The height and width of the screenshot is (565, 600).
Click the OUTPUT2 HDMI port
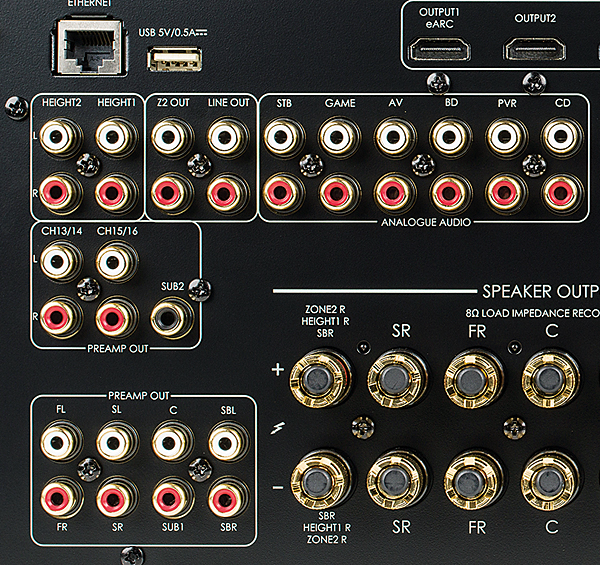535,50
